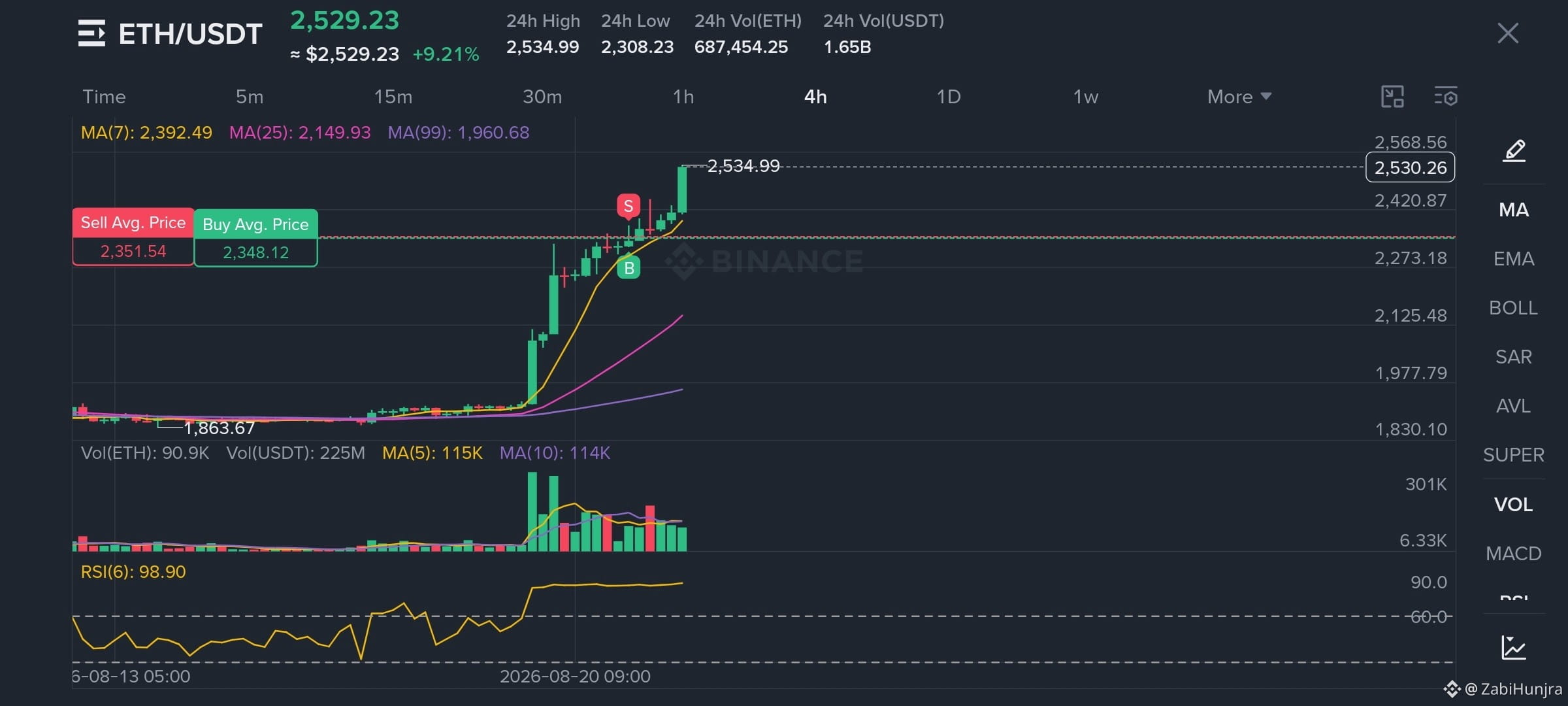Click the Sell Avg. Price label
Image resolution: width=1568 pixels, height=706 pixels.
click(133, 223)
